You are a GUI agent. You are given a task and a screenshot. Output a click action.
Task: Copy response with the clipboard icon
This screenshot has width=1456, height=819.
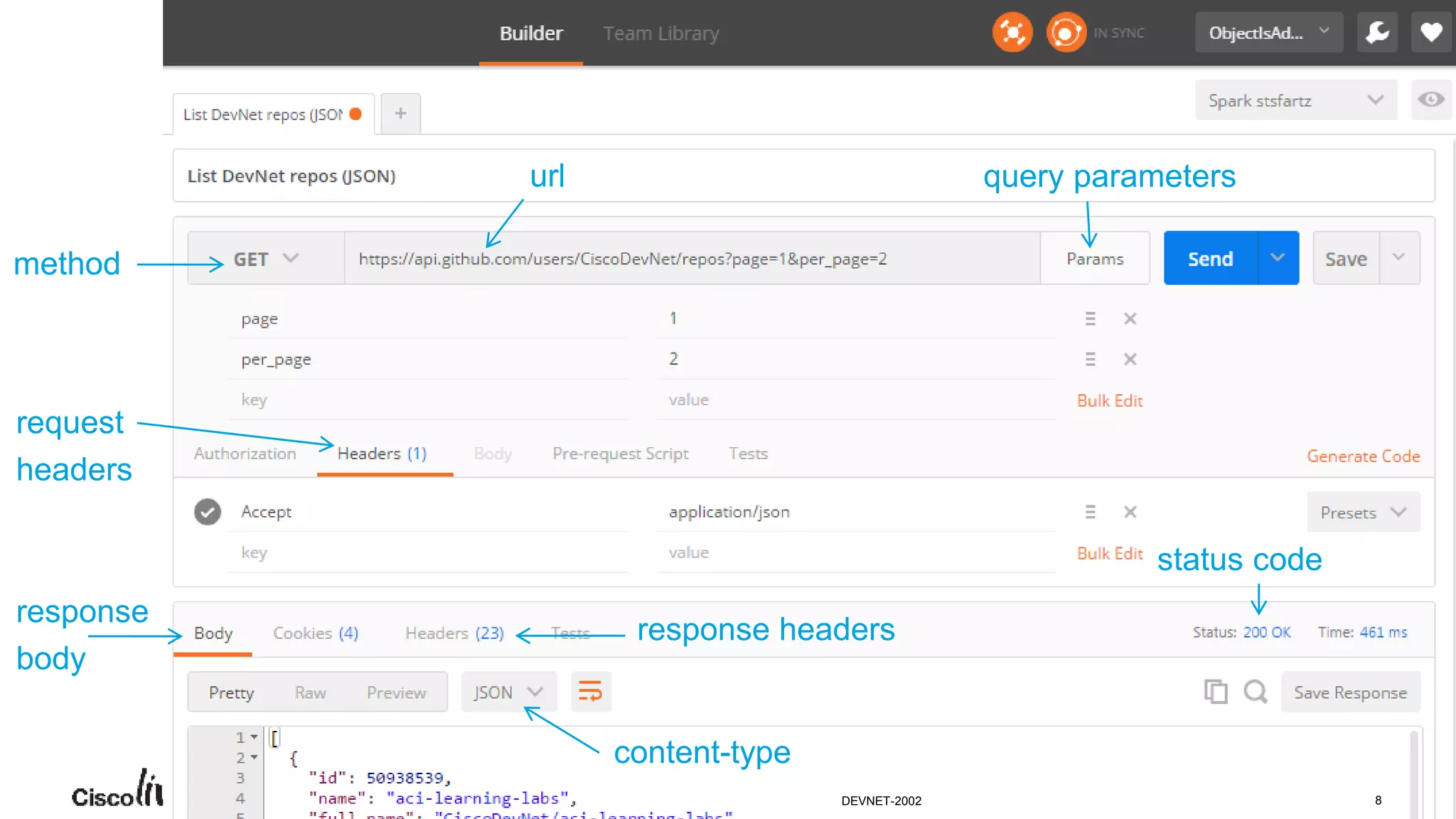(x=1216, y=692)
